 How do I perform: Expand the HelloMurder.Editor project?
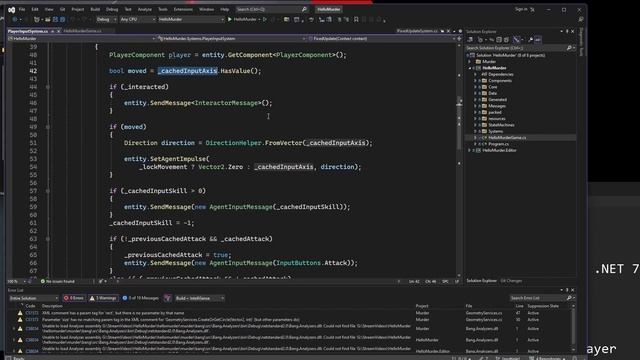469,150
